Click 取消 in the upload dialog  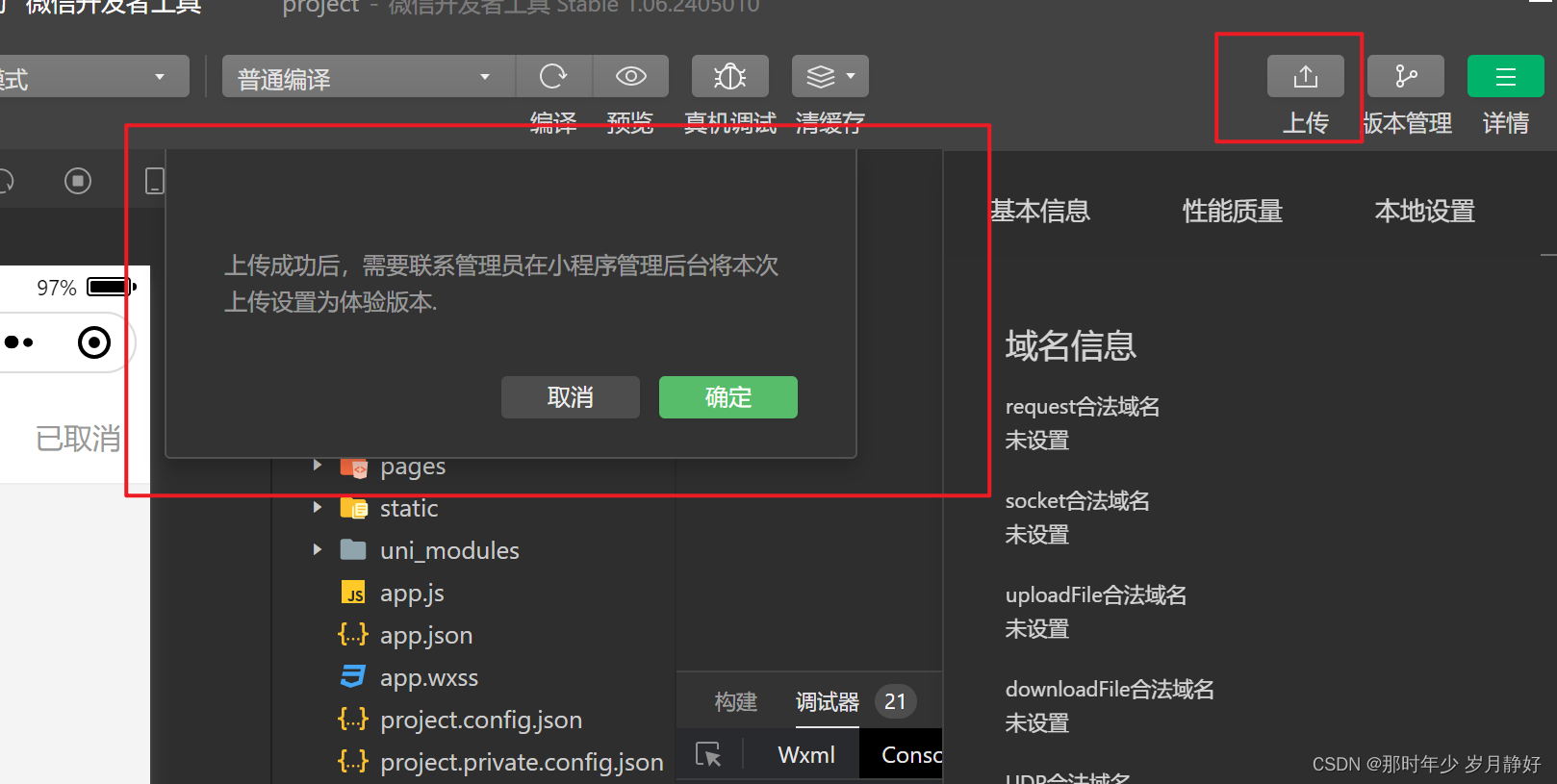(x=571, y=397)
